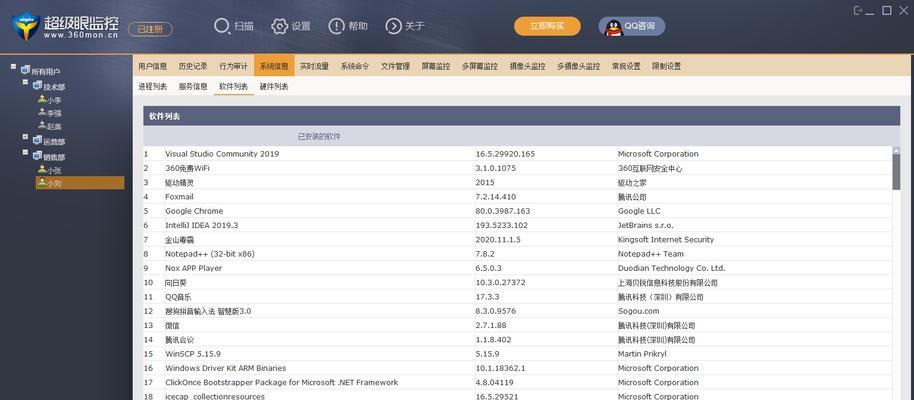Viewport: 914px width, 400px height.
Task: Collapse the 技术部 department node
Action: click(x=25, y=82)
